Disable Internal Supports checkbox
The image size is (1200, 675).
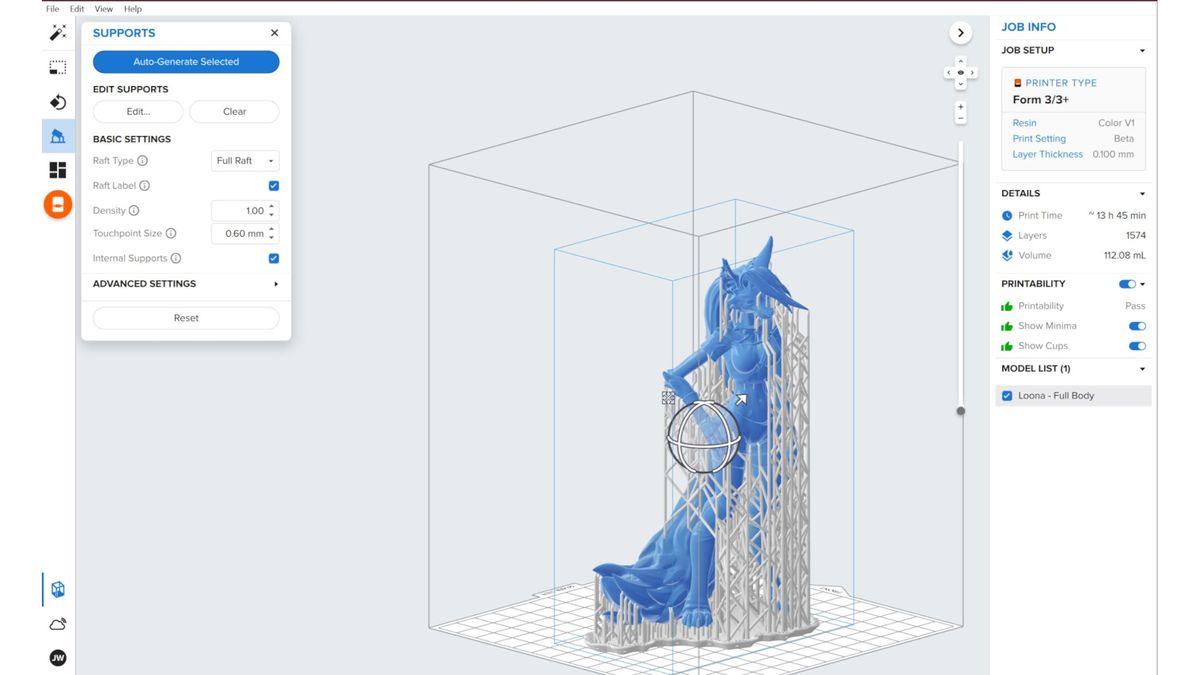click(x=273, y=257)
